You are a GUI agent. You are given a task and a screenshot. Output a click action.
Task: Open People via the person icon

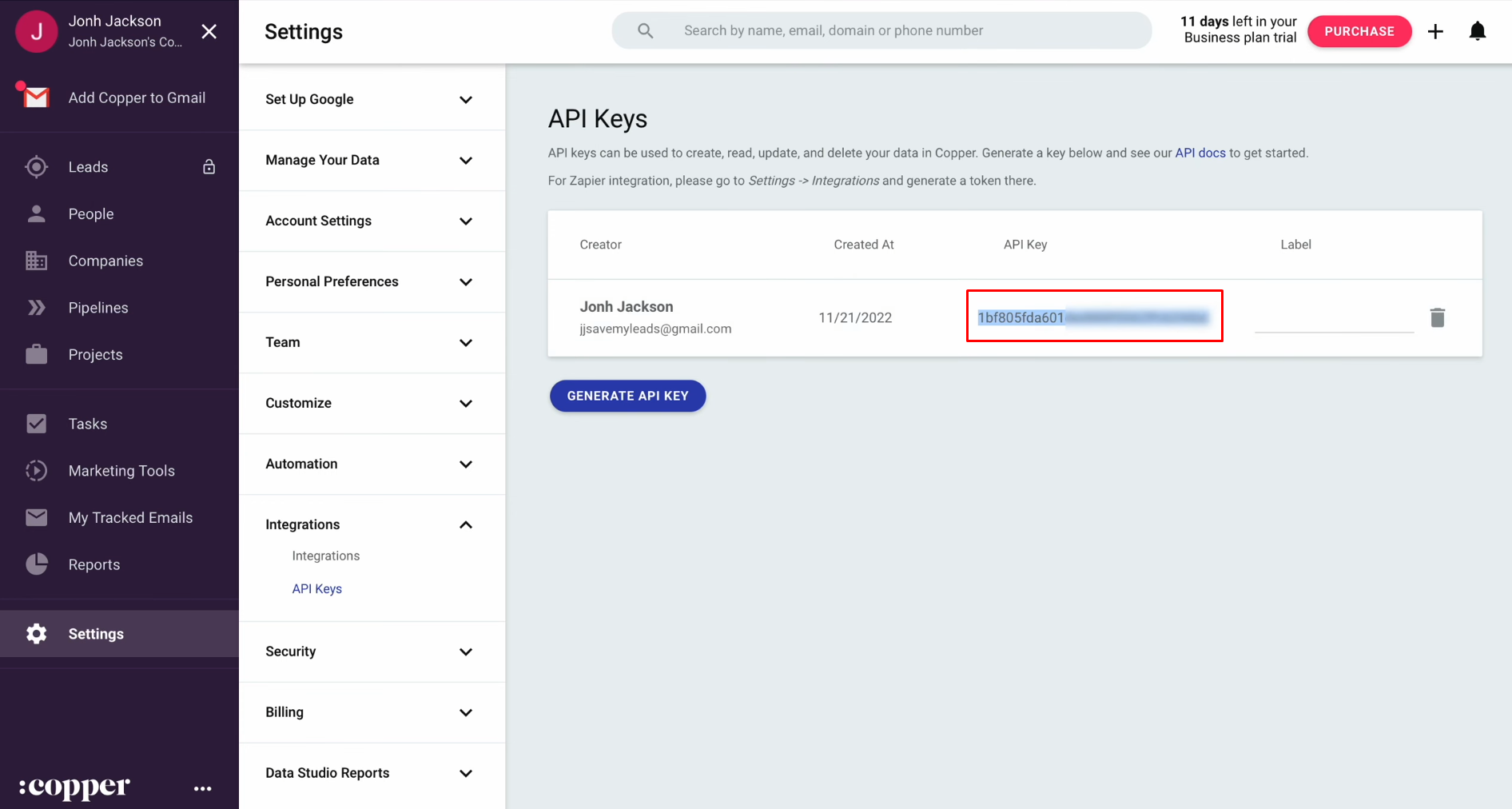coord(36,213)
